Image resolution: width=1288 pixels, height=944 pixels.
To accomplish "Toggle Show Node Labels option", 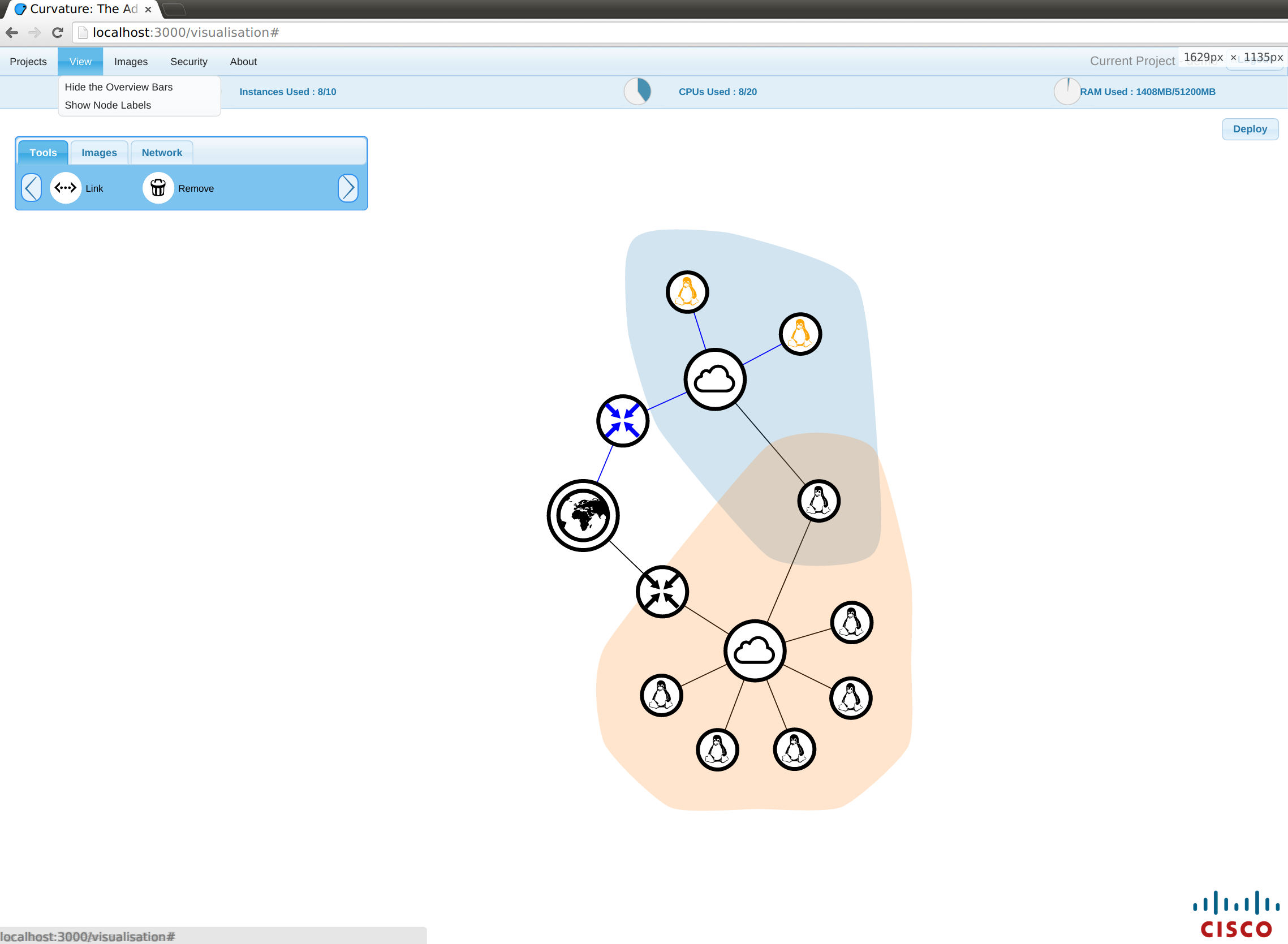I will coord(107,105).
